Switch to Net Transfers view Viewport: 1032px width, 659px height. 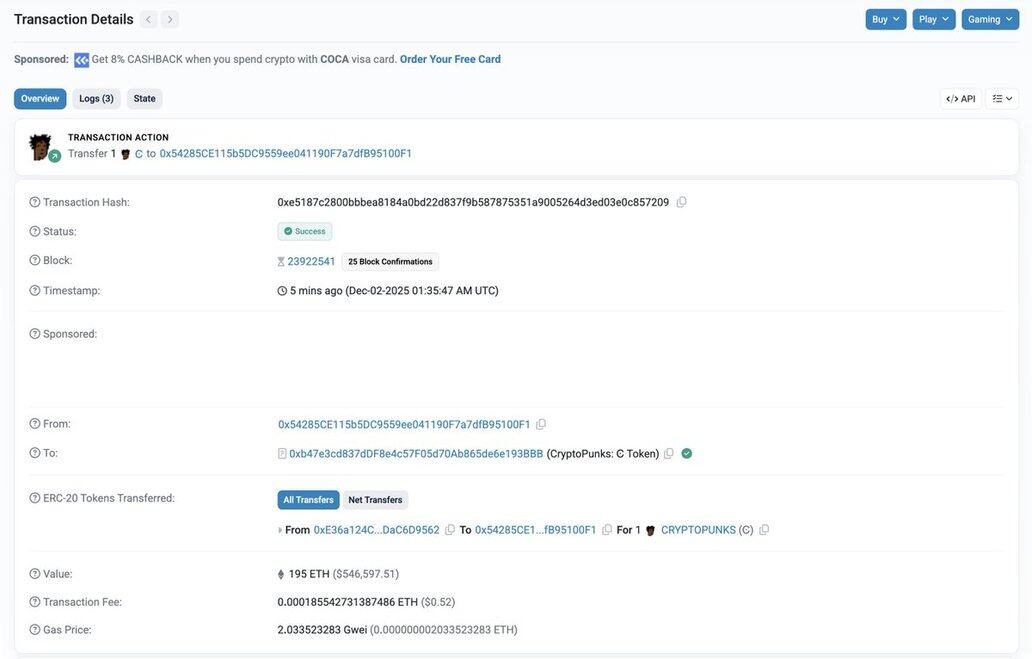[x=375, y=500]
